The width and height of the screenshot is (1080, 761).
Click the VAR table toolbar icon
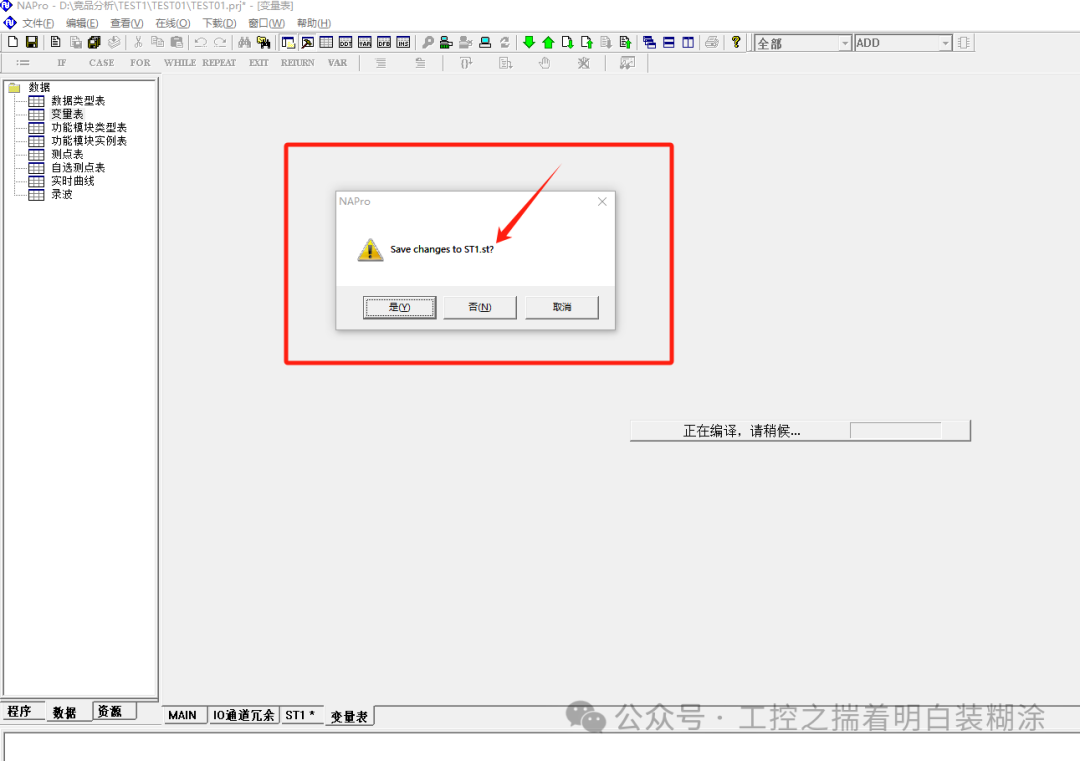point(364,43)
